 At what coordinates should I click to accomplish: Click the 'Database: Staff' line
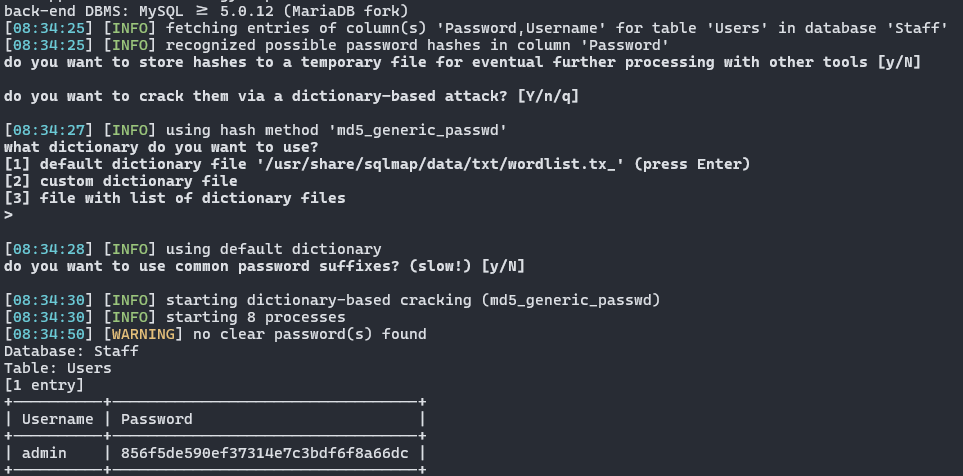click(71, 350)
